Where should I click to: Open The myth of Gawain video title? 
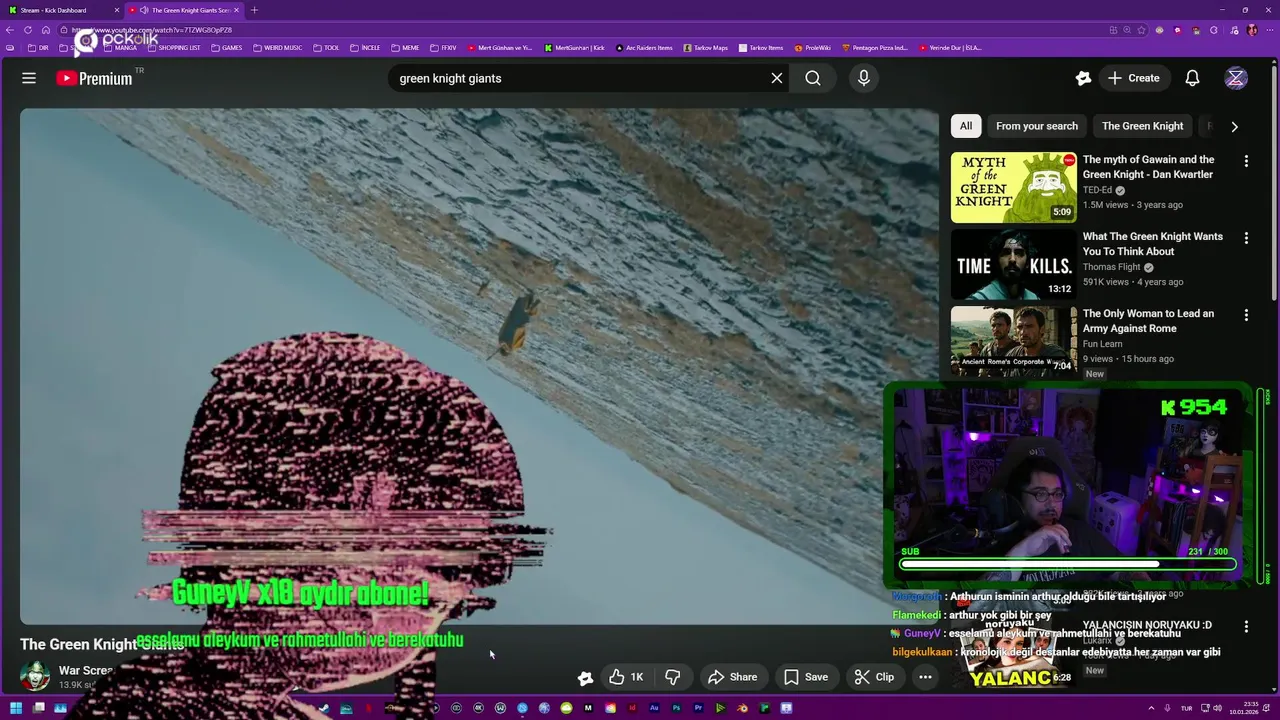[1148, 167]
